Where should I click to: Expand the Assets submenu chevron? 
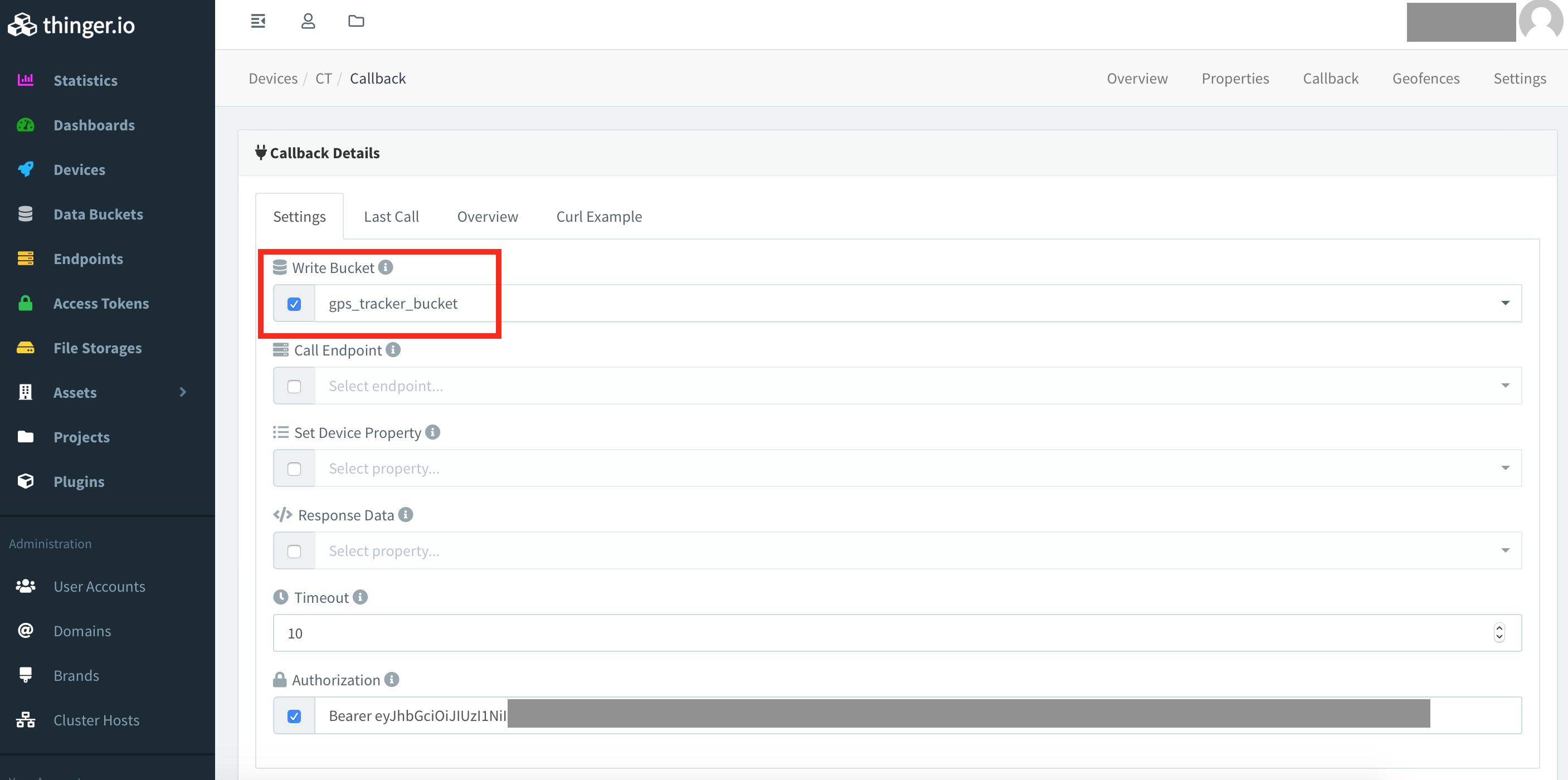183,392
